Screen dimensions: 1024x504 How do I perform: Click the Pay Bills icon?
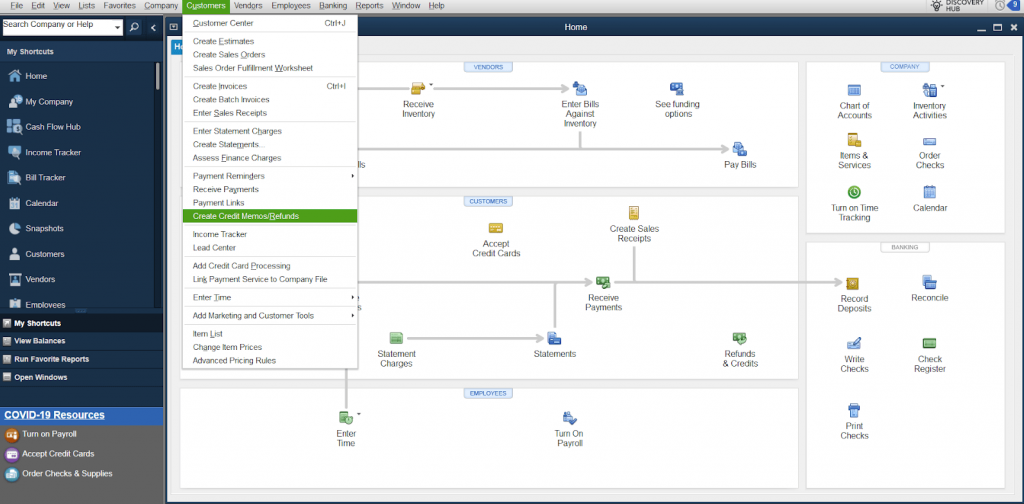(740, 149)
